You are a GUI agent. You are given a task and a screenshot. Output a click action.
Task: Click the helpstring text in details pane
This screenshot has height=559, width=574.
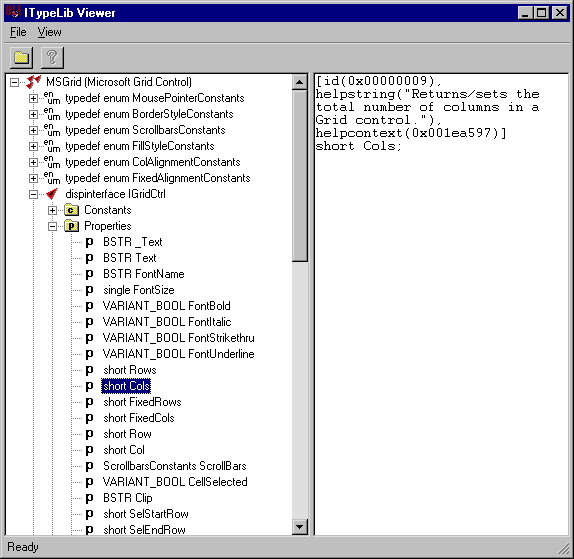pos(427,107)
